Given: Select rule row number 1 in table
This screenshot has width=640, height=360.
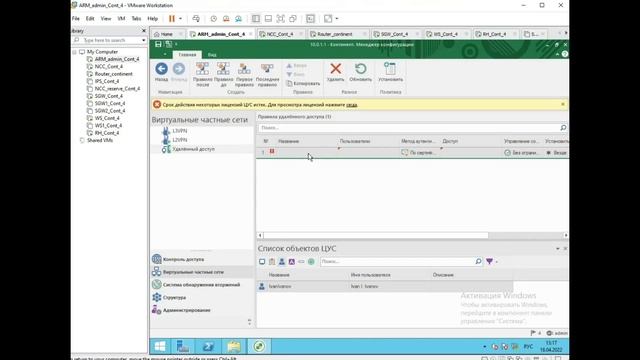Looking at the screenshot, I should [412, 152].
